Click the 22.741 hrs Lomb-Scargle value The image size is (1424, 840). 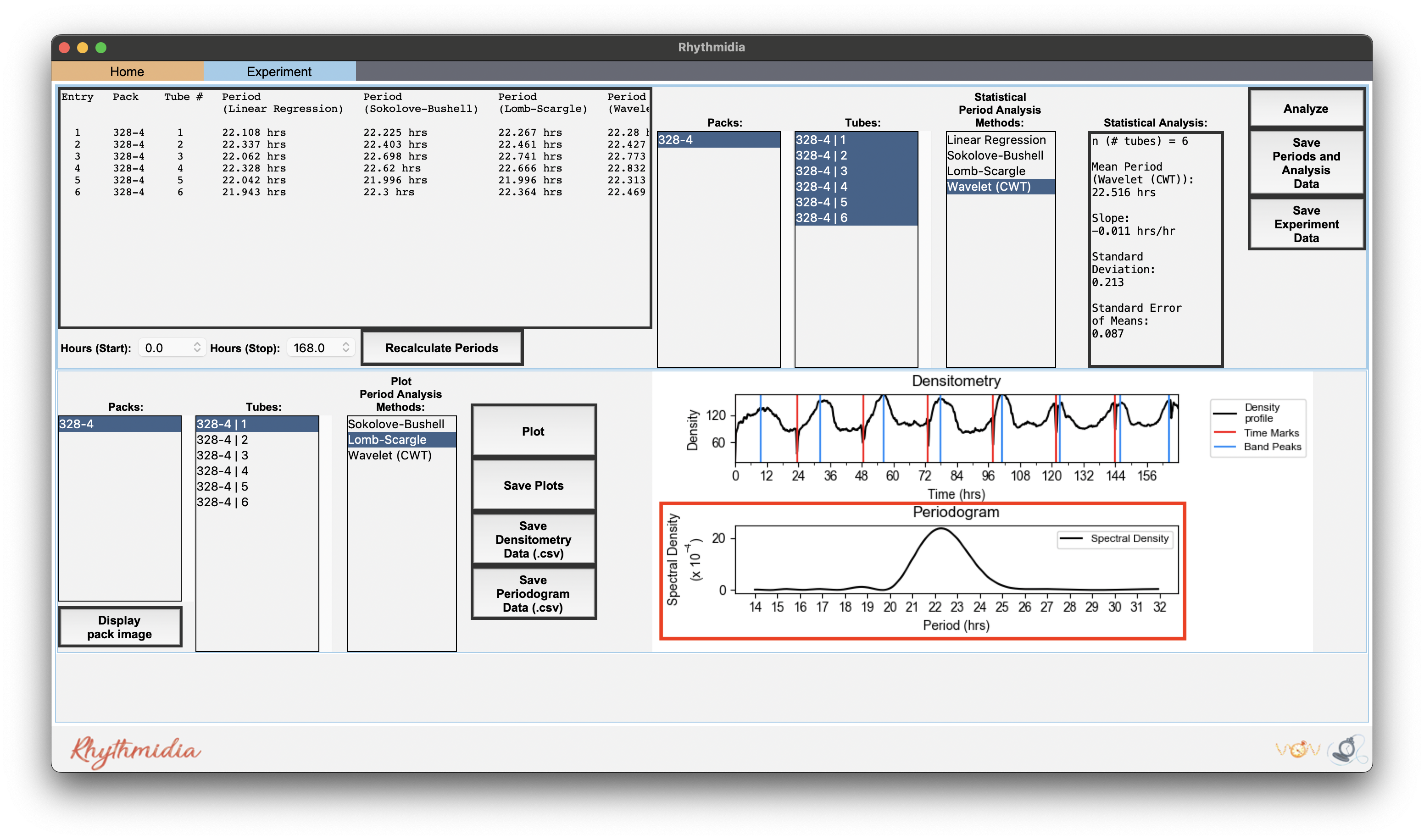coord(530,155)
